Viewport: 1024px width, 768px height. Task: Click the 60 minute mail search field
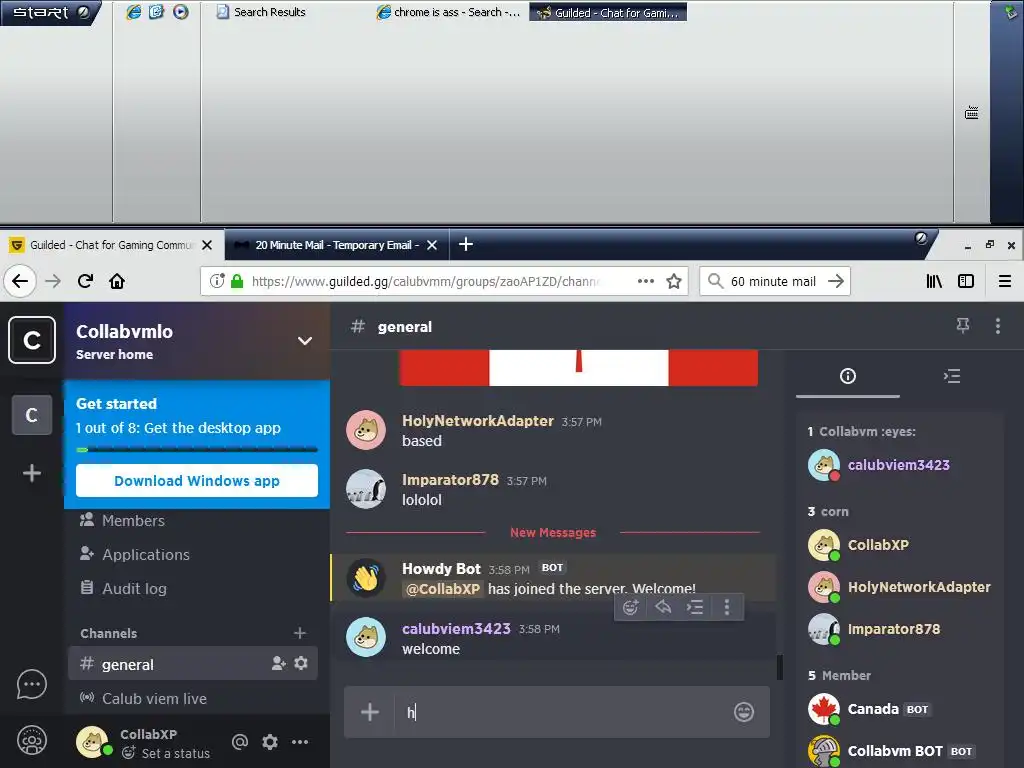(774, 281)
